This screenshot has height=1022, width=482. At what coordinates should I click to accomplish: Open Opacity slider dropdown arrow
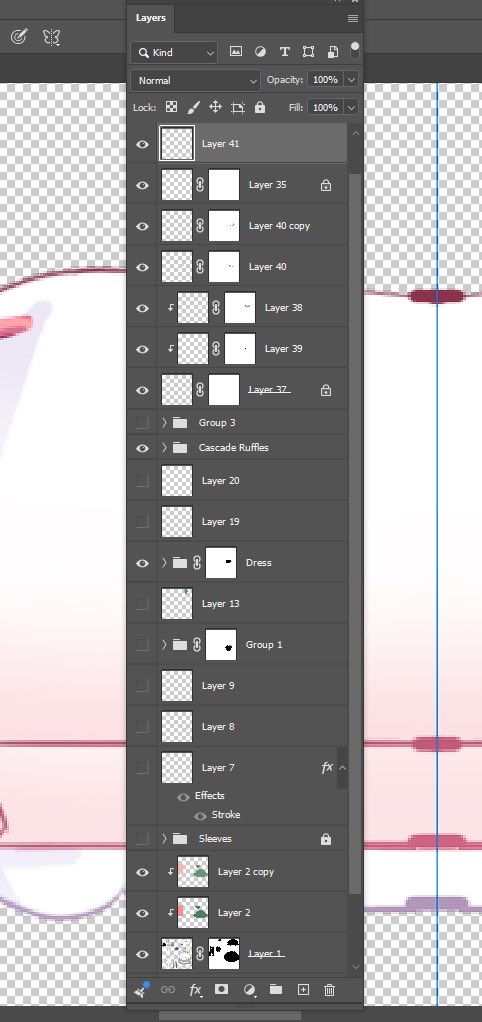click(x=351, y=80)
